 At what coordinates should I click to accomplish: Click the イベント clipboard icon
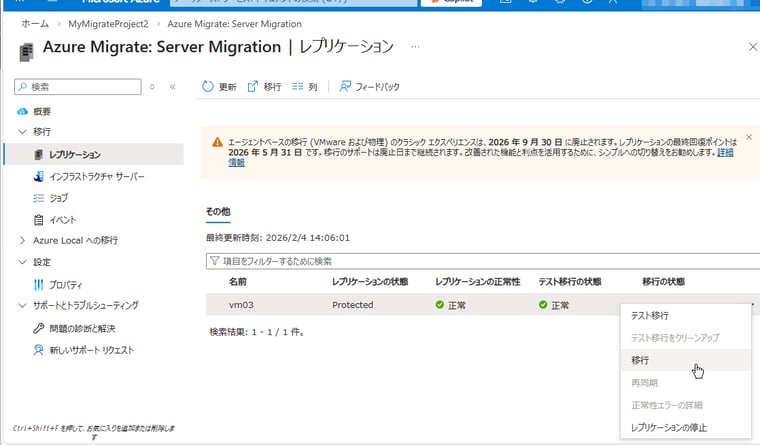[x=39, y=220]
